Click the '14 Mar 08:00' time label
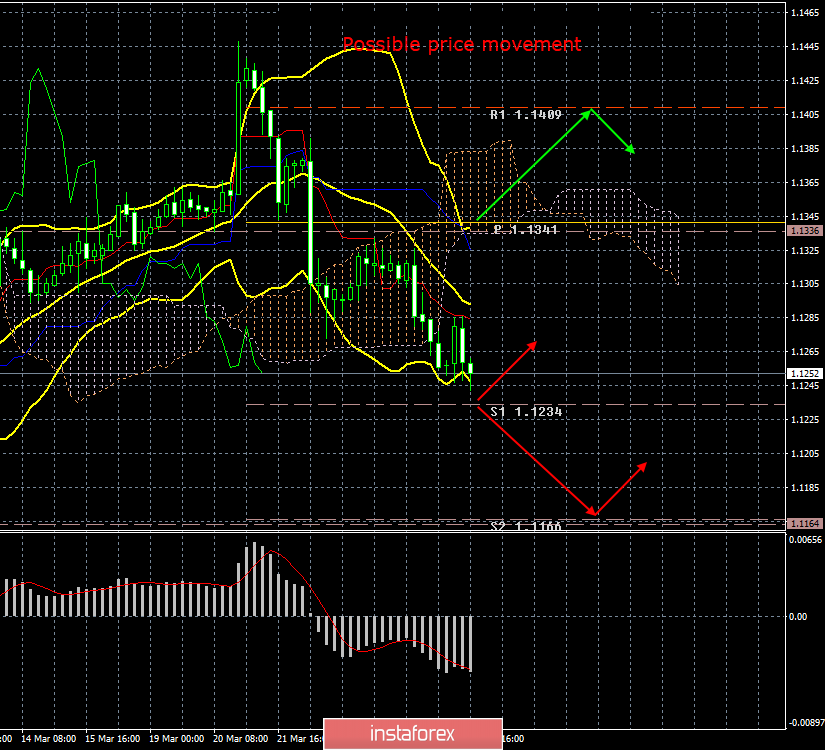The height and width of the screenshot is (750, 825). click(48, 739)
